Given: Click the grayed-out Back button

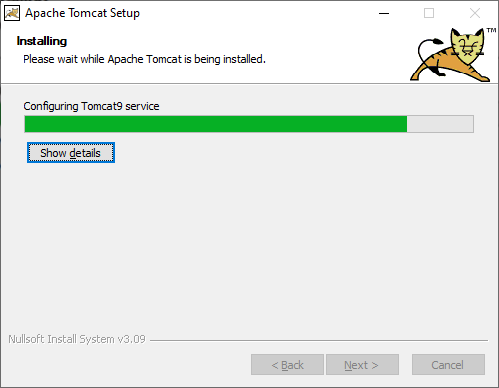Looking at the screenshot, I should click(x=287, y=365).
